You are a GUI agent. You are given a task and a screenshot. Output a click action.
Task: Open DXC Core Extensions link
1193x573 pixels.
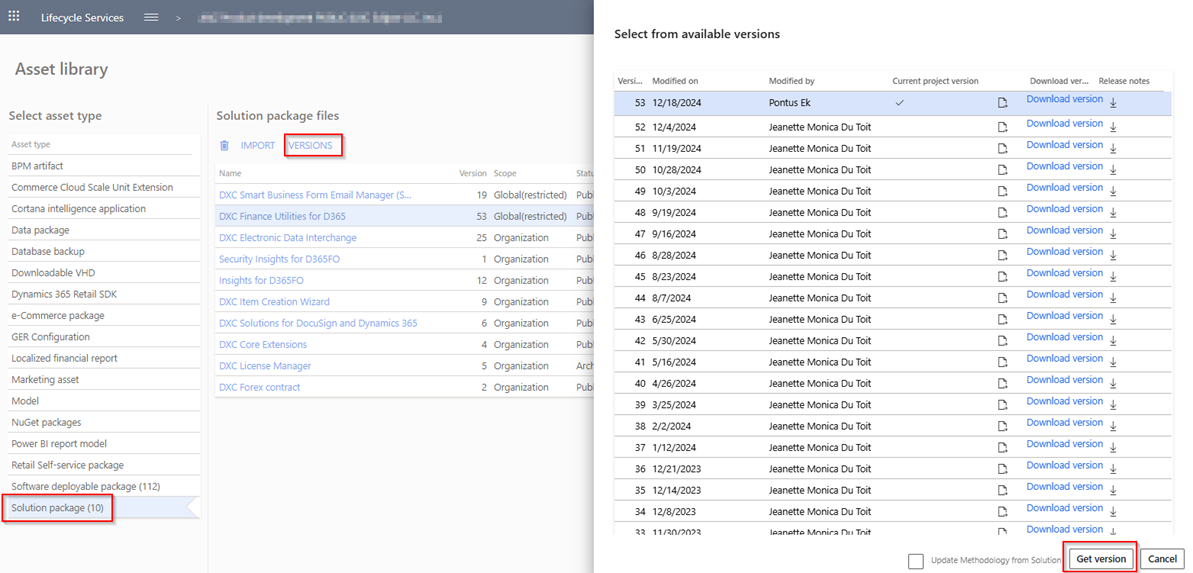[263, 345]
